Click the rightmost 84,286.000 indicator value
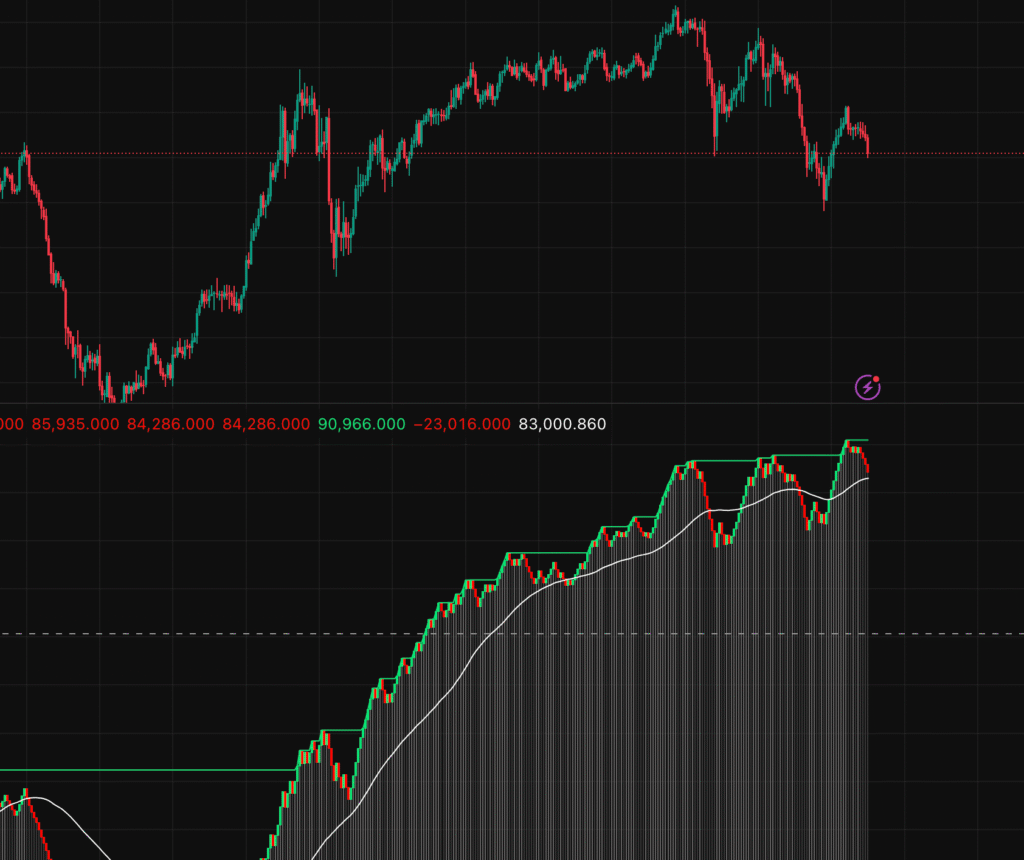 click(x=266, y=424)
